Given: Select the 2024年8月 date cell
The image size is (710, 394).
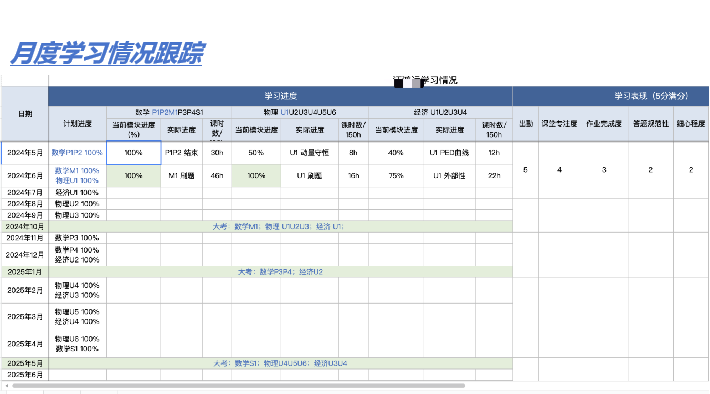Looking at the screenshot, I should point(25,204).
